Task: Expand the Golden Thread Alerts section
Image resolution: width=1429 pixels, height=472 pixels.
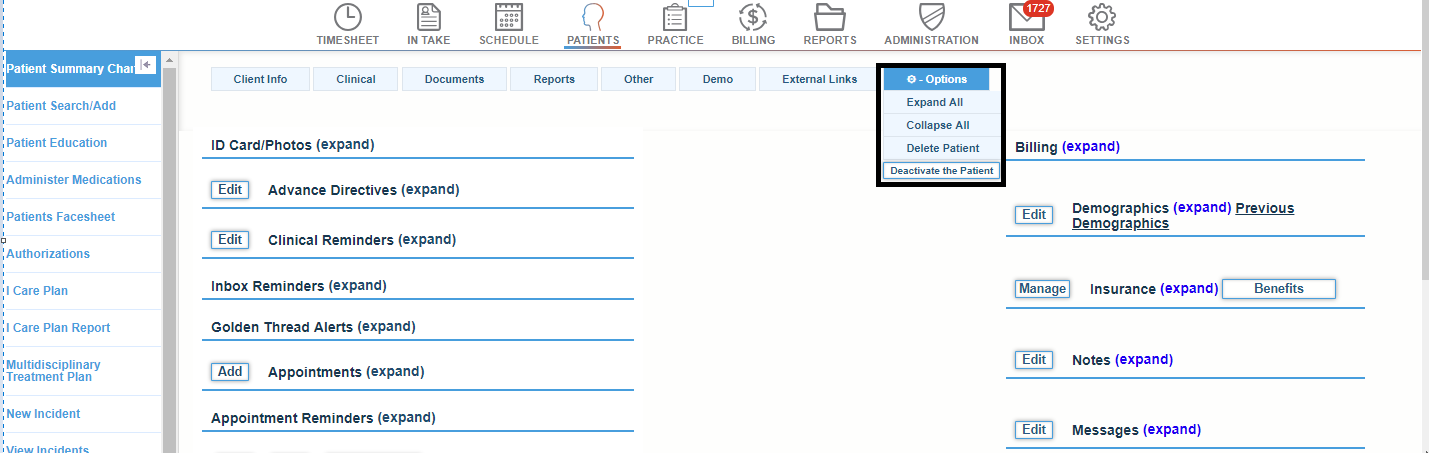Action: pyautogui.click(x=386, y=327)
